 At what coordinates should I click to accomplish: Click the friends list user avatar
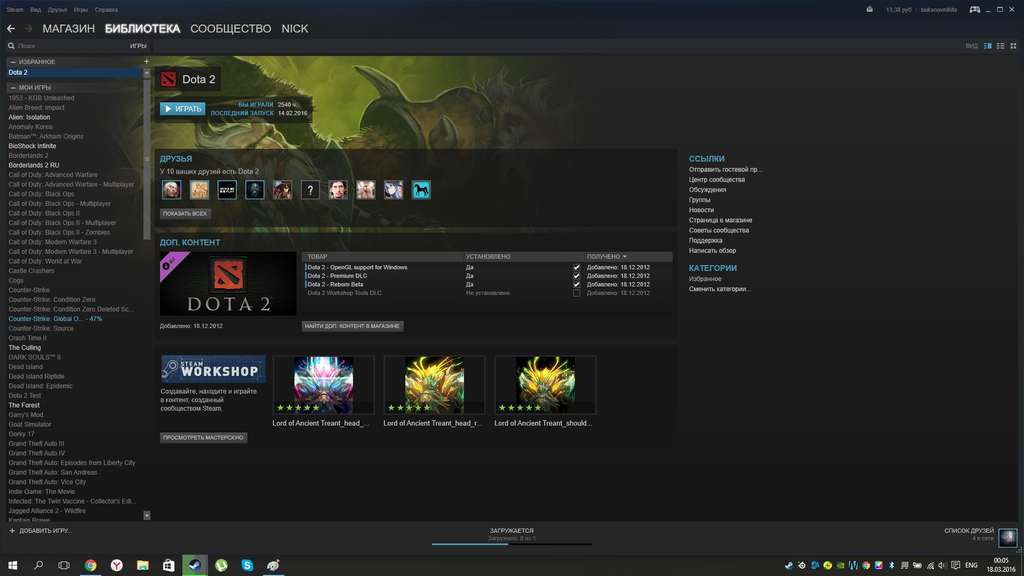[1008, 537]
